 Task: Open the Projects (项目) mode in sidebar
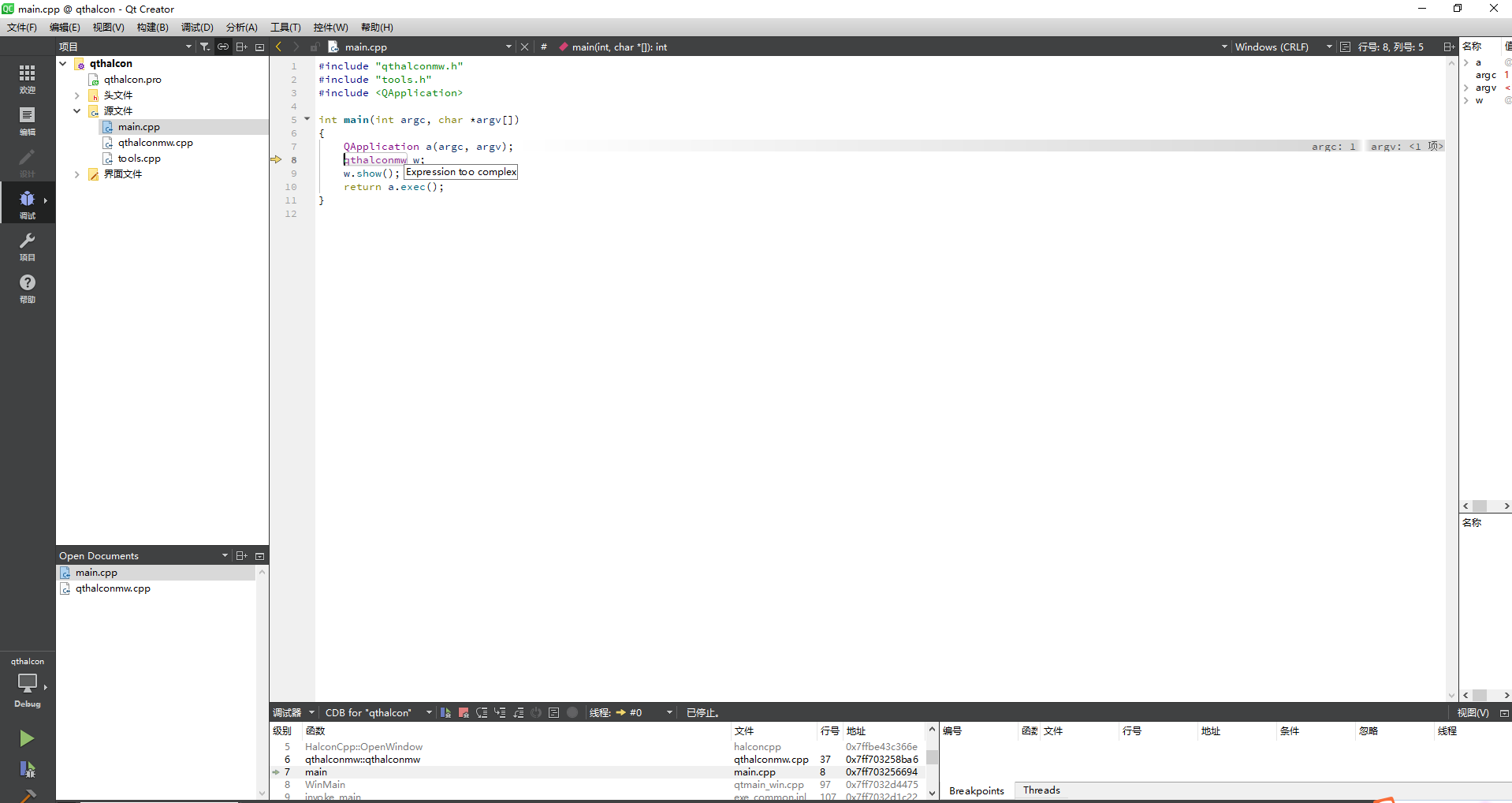28,246
